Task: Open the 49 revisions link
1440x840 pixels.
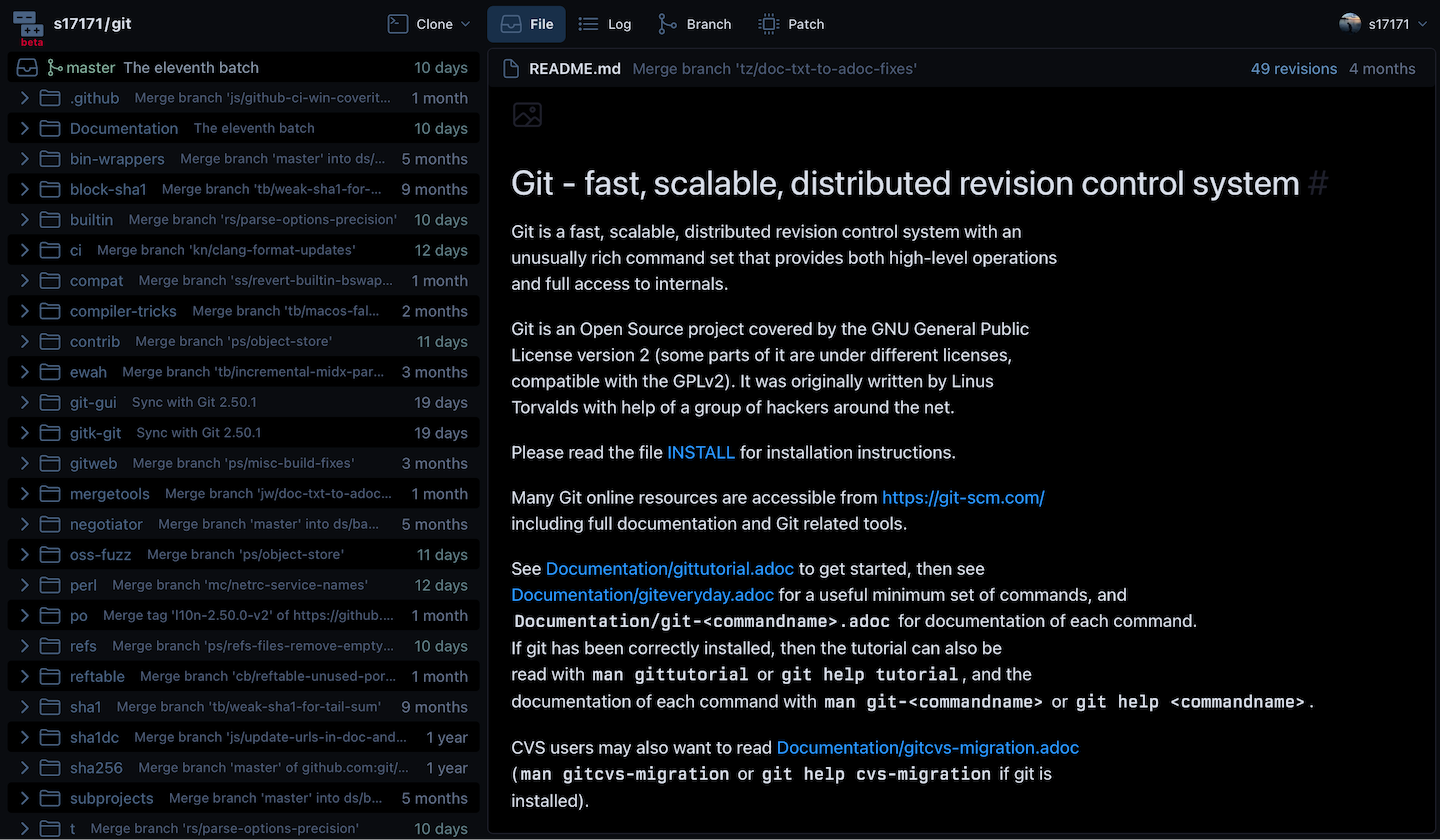Action: coord(1294,69)
